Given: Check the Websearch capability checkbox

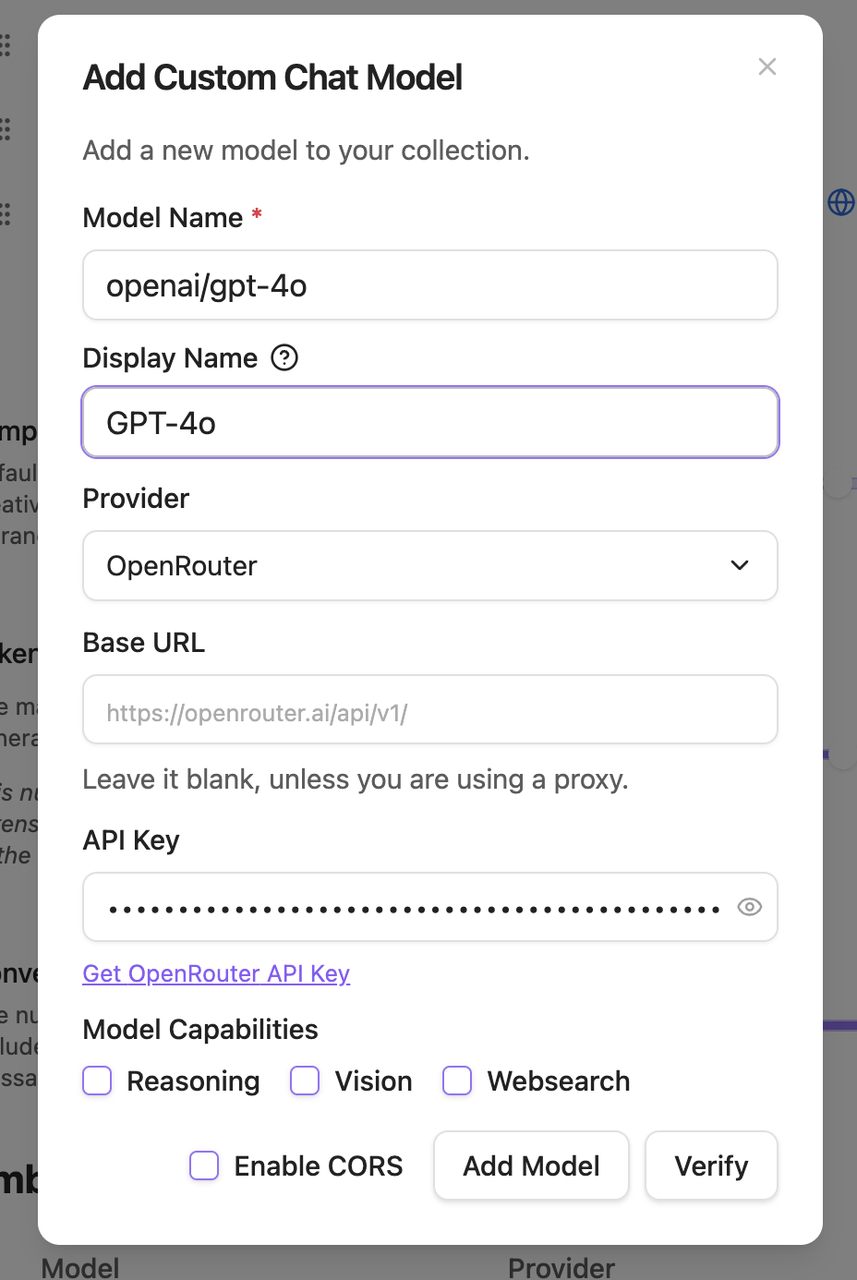Looking at the screenshot, I should 457,1081.
